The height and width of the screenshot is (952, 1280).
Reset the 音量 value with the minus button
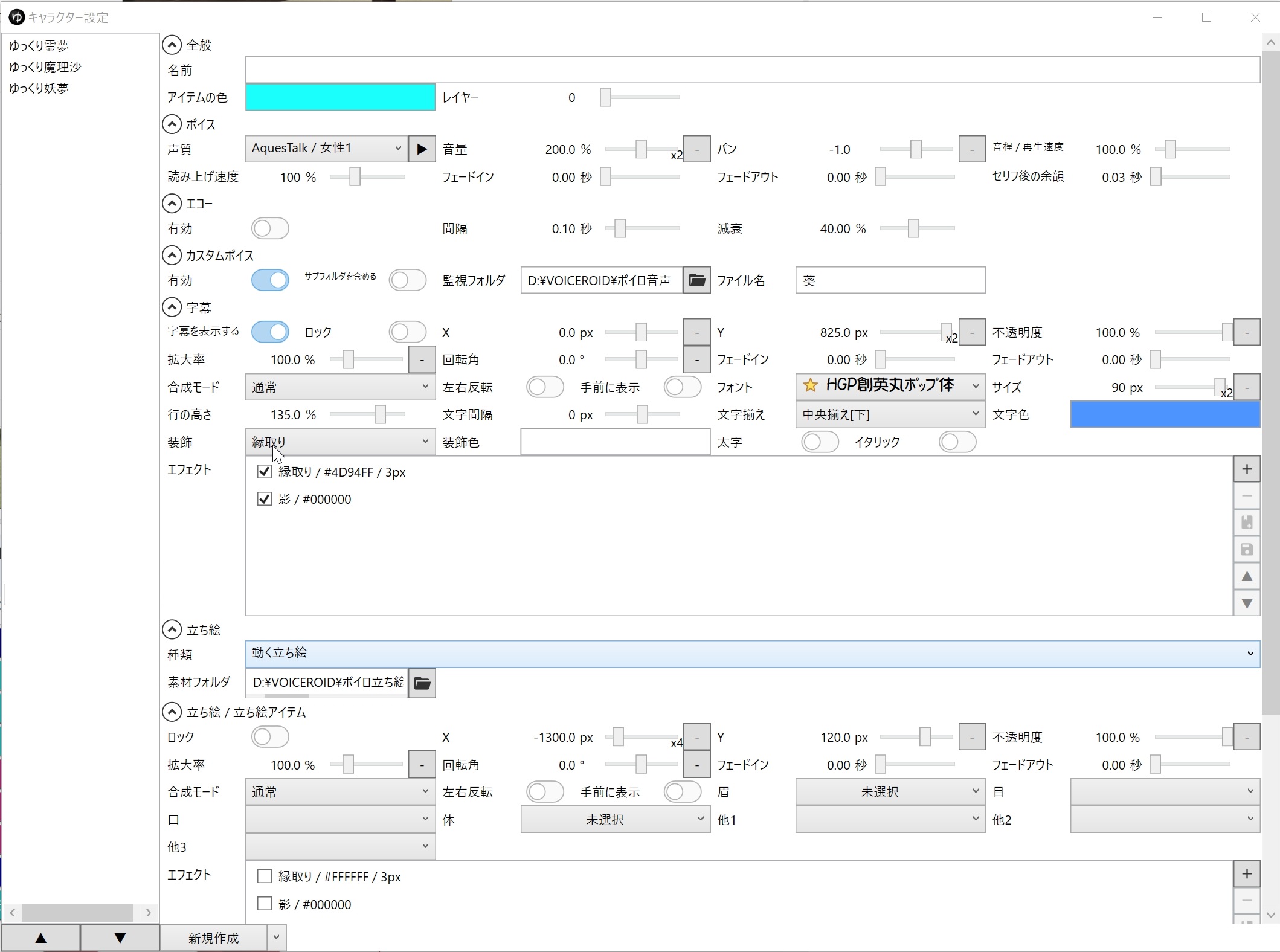click(697, 149)
